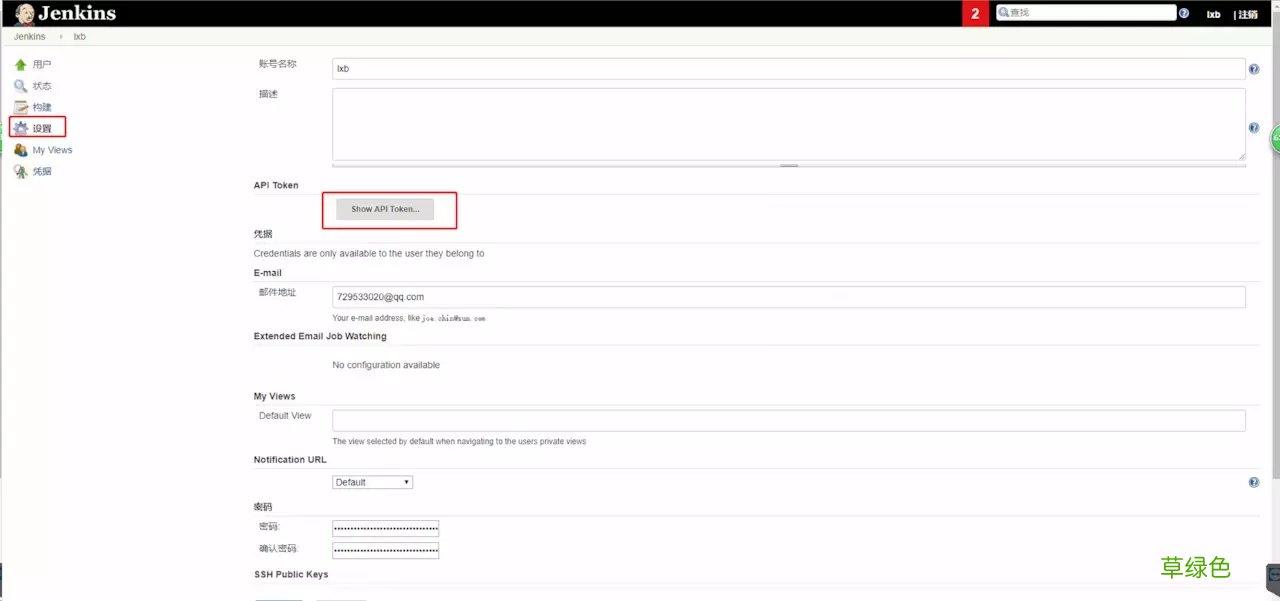Open 构建 via the build notebook icon
Viewport: 1280px width, 601px height.
(20, 106)
